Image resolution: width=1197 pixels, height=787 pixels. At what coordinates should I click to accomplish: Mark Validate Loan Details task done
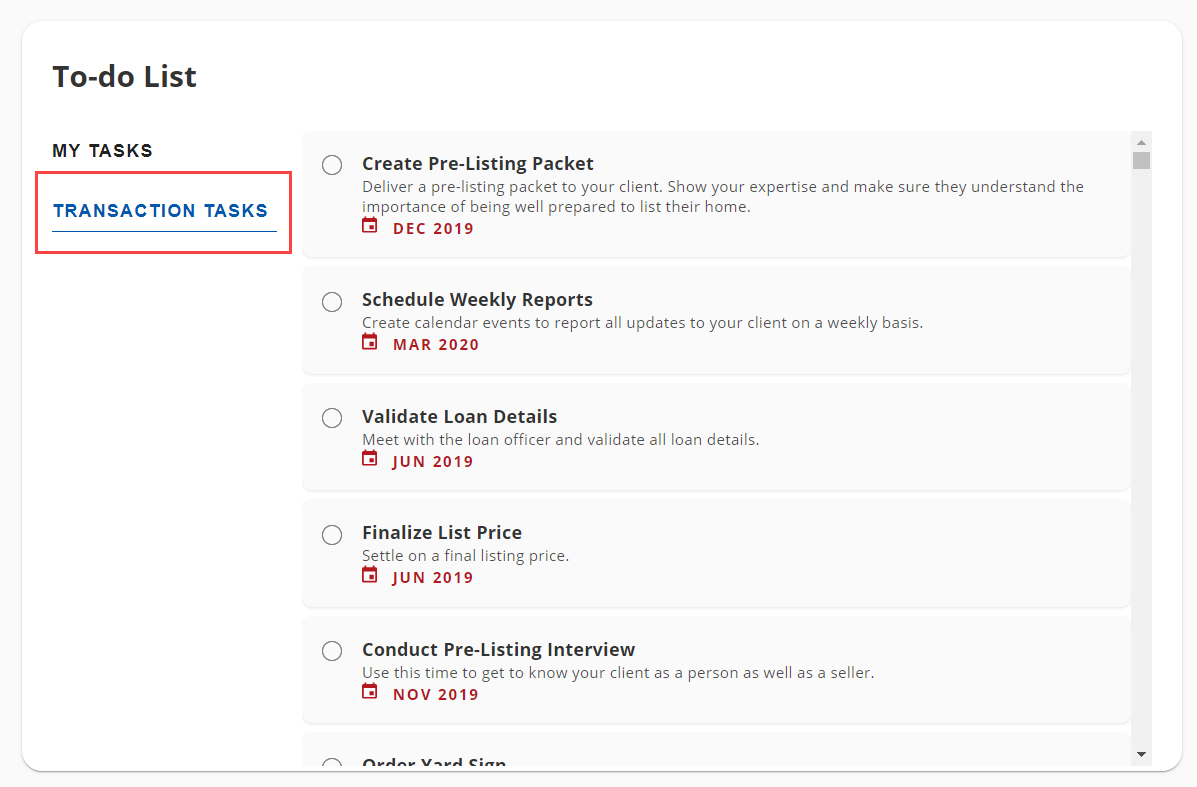332,418
